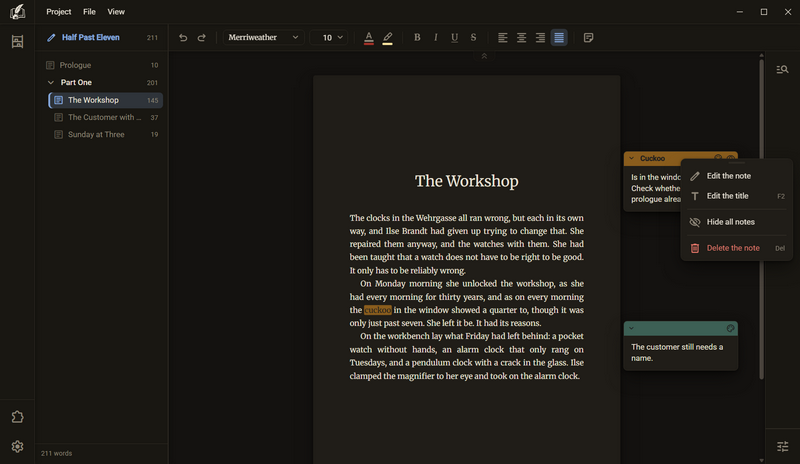Apply highlighter color to text
Image resolution: width=800 pixels, height=464 pixels.
pyautogui.click(x=388, y=37)
